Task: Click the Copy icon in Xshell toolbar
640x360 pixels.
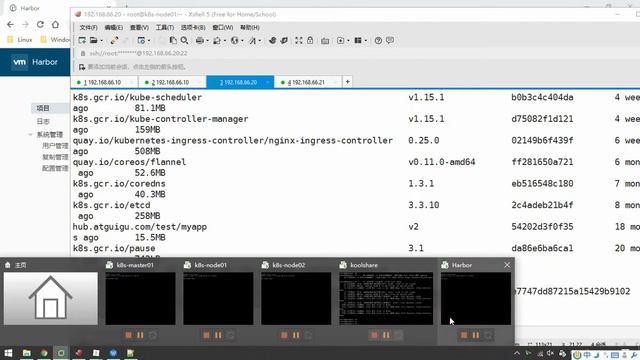Action: coord(173,40)
